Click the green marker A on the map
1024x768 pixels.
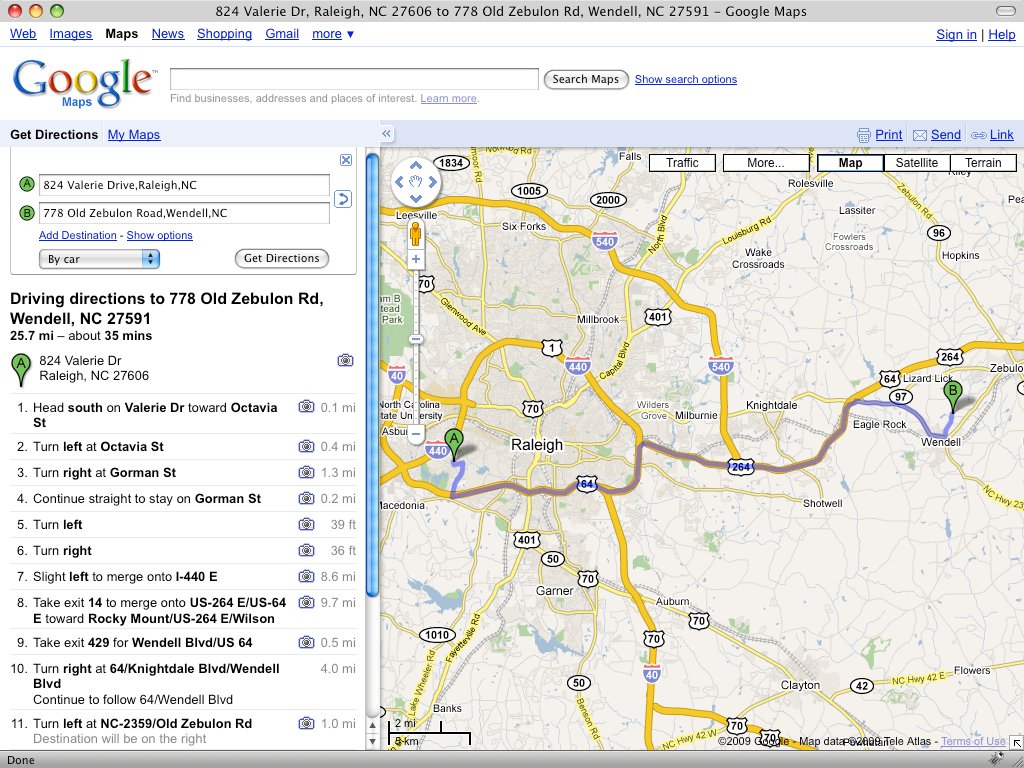[x=454, y=444]
